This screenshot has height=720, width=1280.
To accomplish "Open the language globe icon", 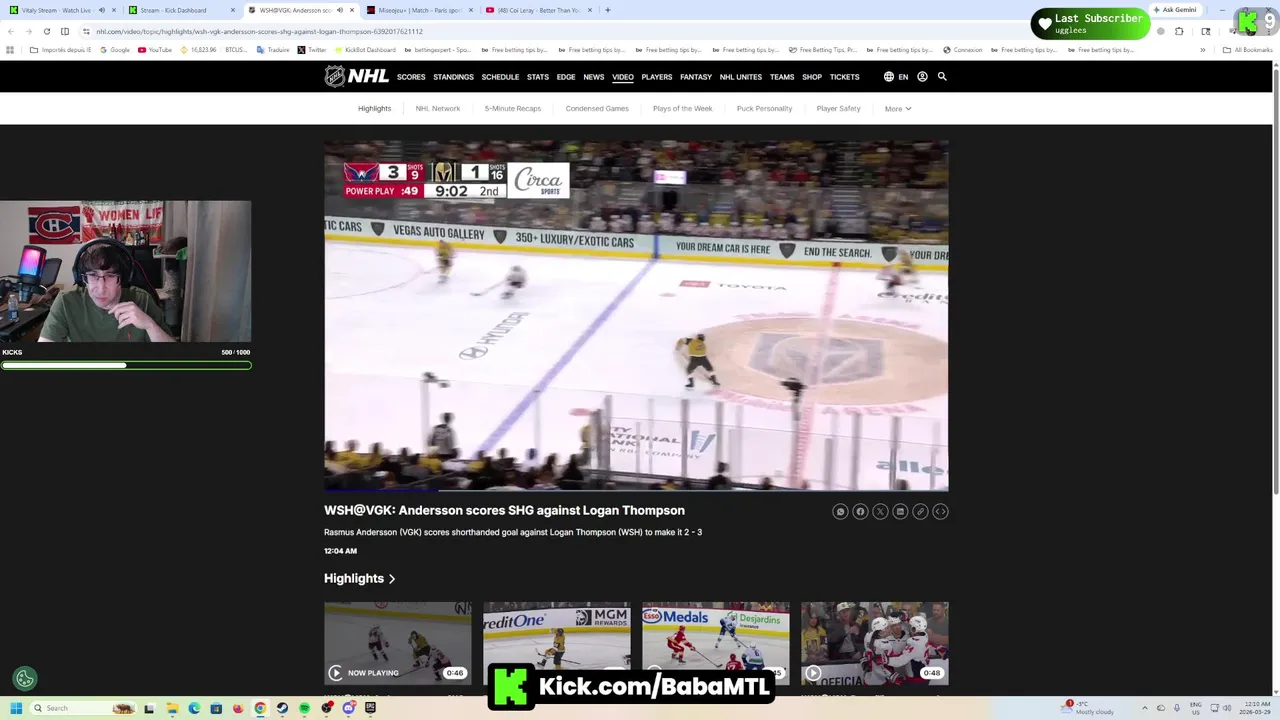I will (888, 76).
